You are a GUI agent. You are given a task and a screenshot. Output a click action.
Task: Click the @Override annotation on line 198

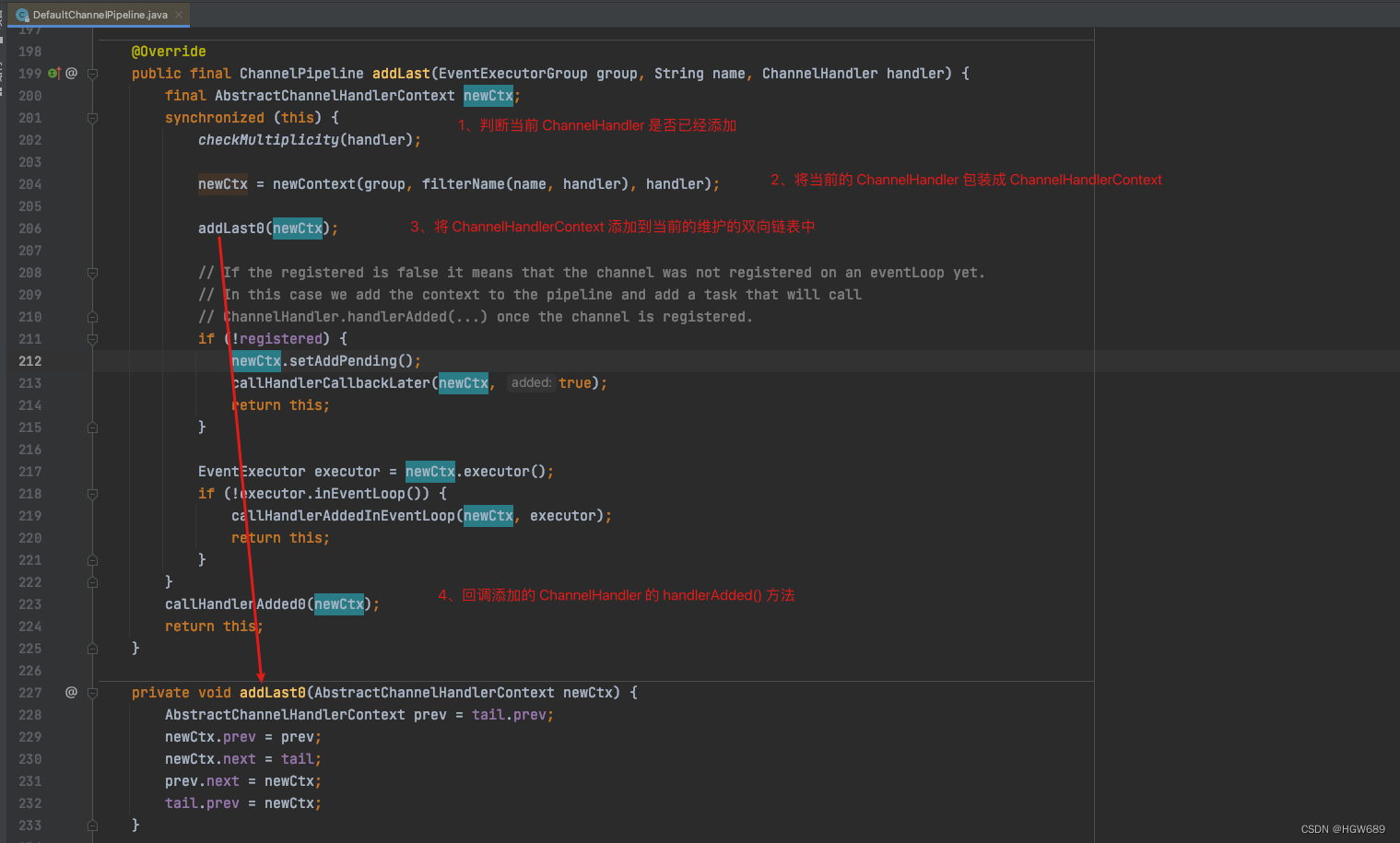click(169, 52)
